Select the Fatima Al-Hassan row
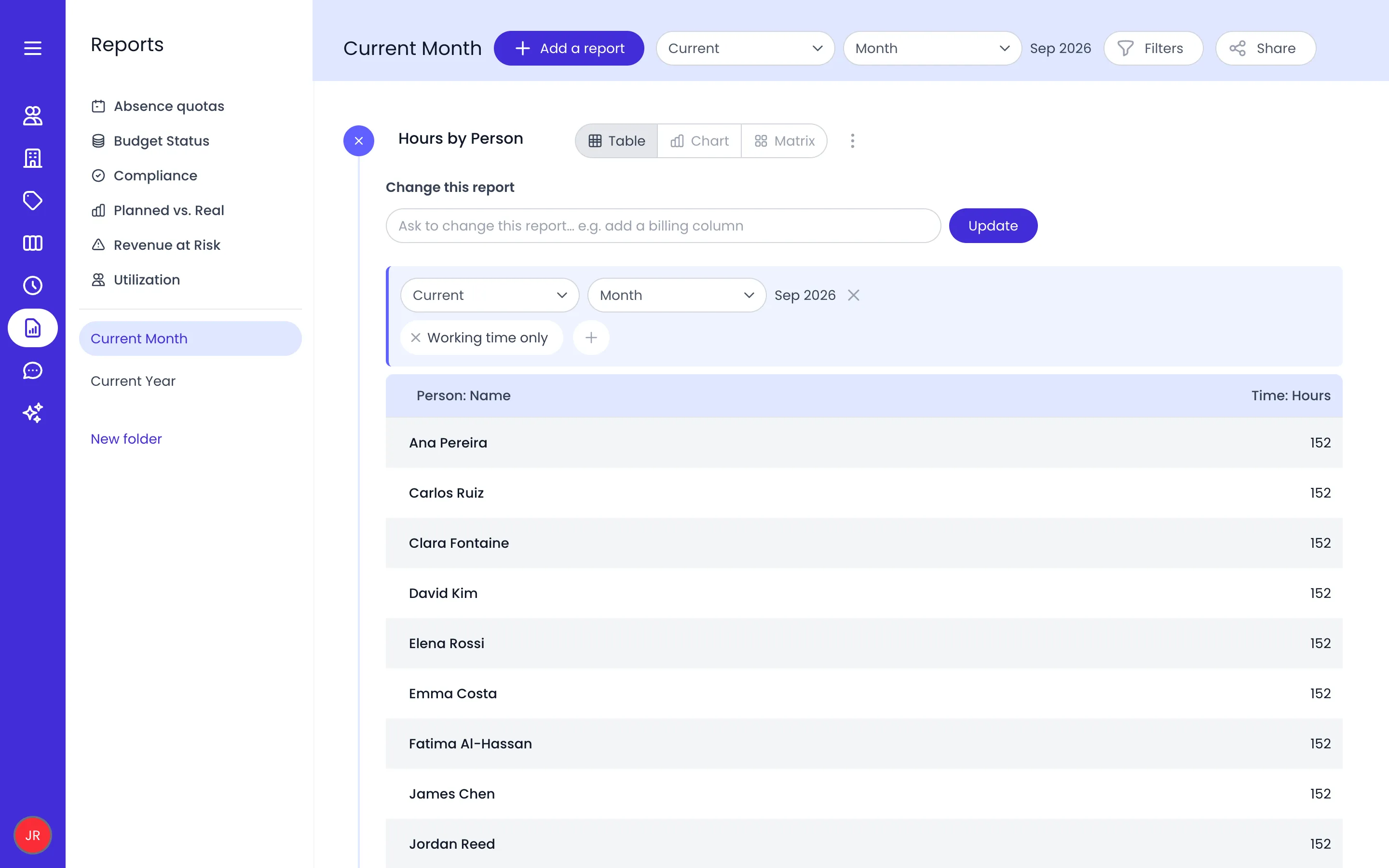This screenshot has width=1389, height=868. tap(864, 744)
